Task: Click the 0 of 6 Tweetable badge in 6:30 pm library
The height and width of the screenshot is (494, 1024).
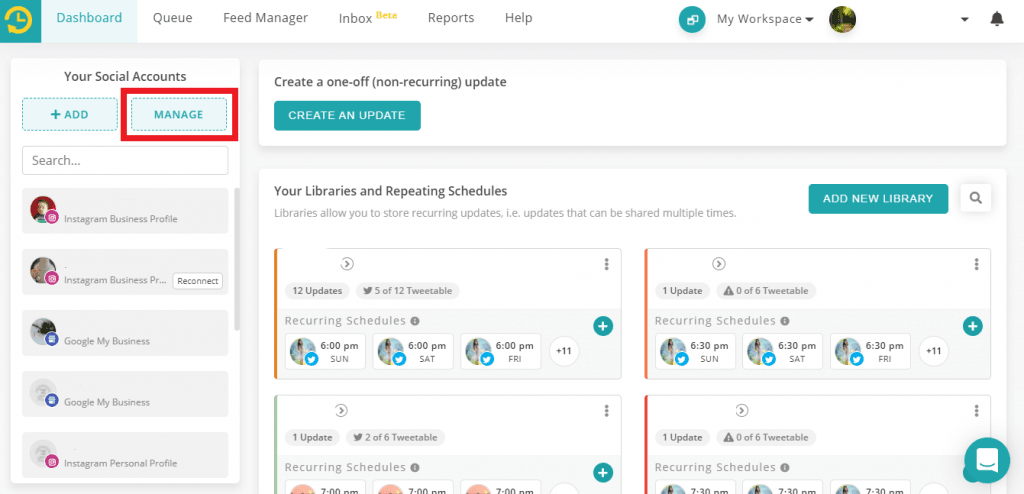Action: tap(766, 291)
